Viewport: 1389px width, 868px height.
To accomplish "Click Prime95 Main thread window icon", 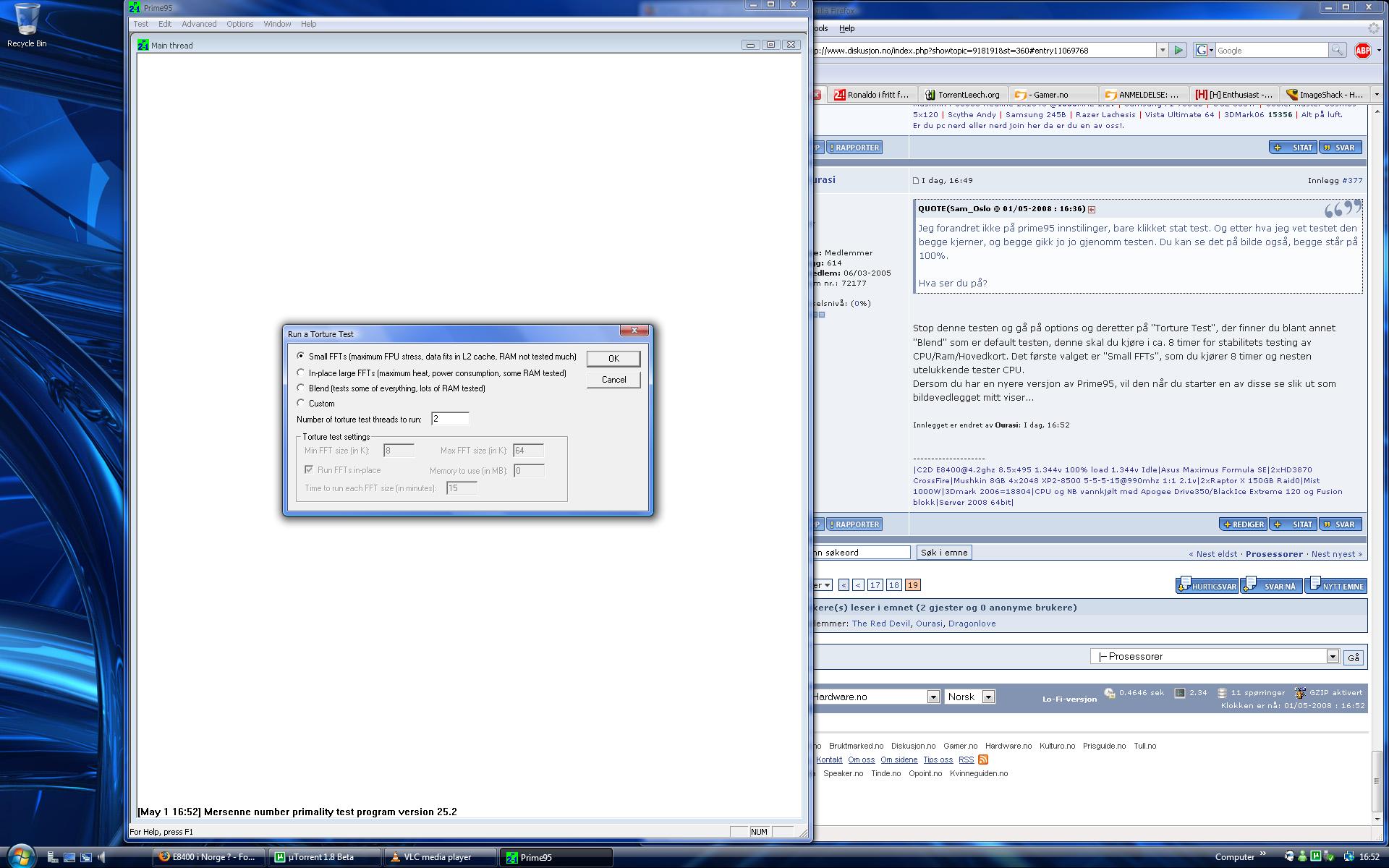I will click(143, 45).
